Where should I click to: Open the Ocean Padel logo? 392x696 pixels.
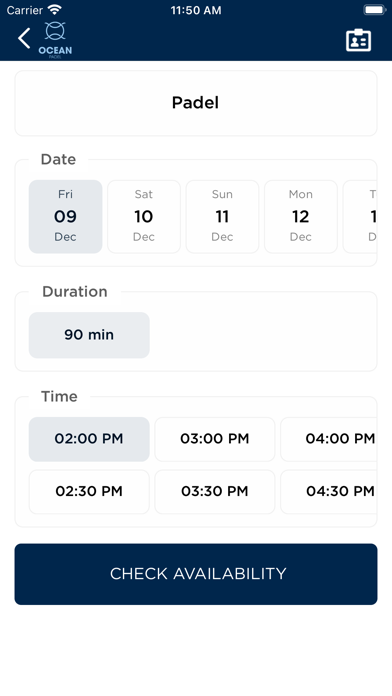(55, 40)
